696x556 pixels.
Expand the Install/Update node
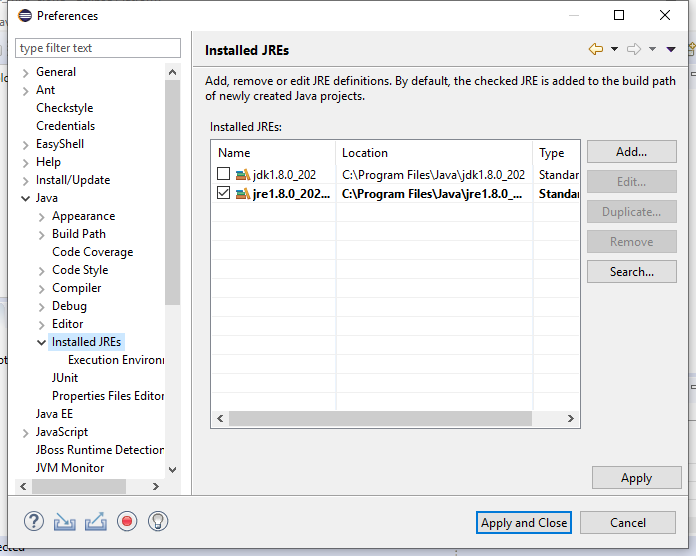26,181
